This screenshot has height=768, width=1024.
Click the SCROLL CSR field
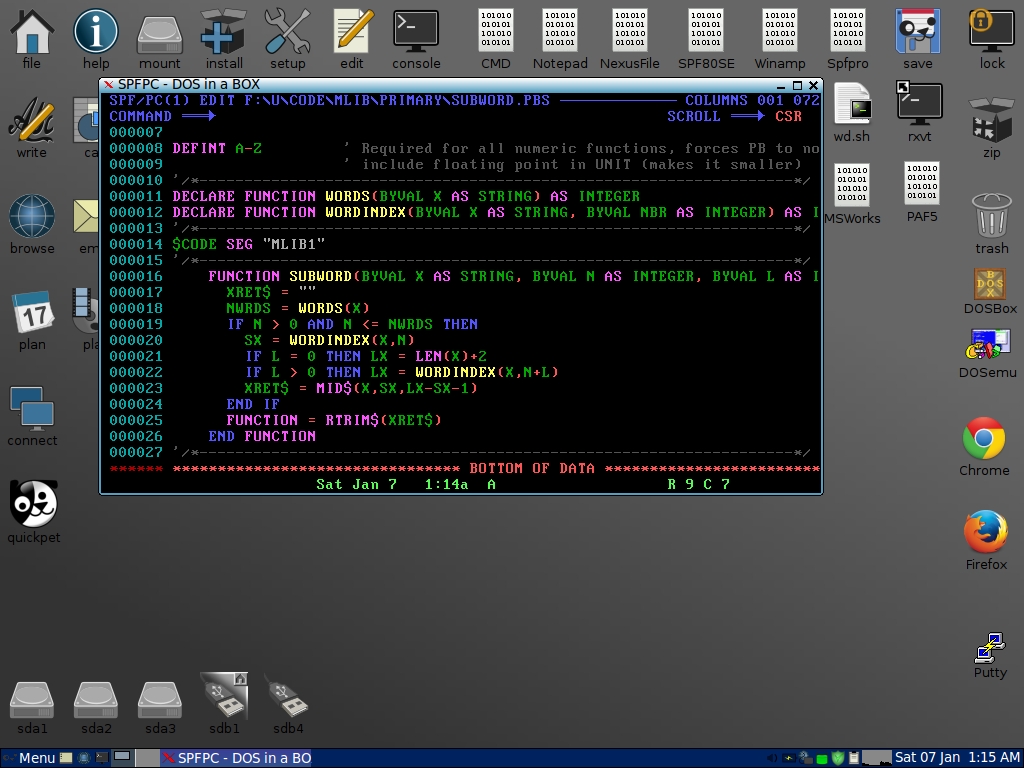(x=788, y=117)
